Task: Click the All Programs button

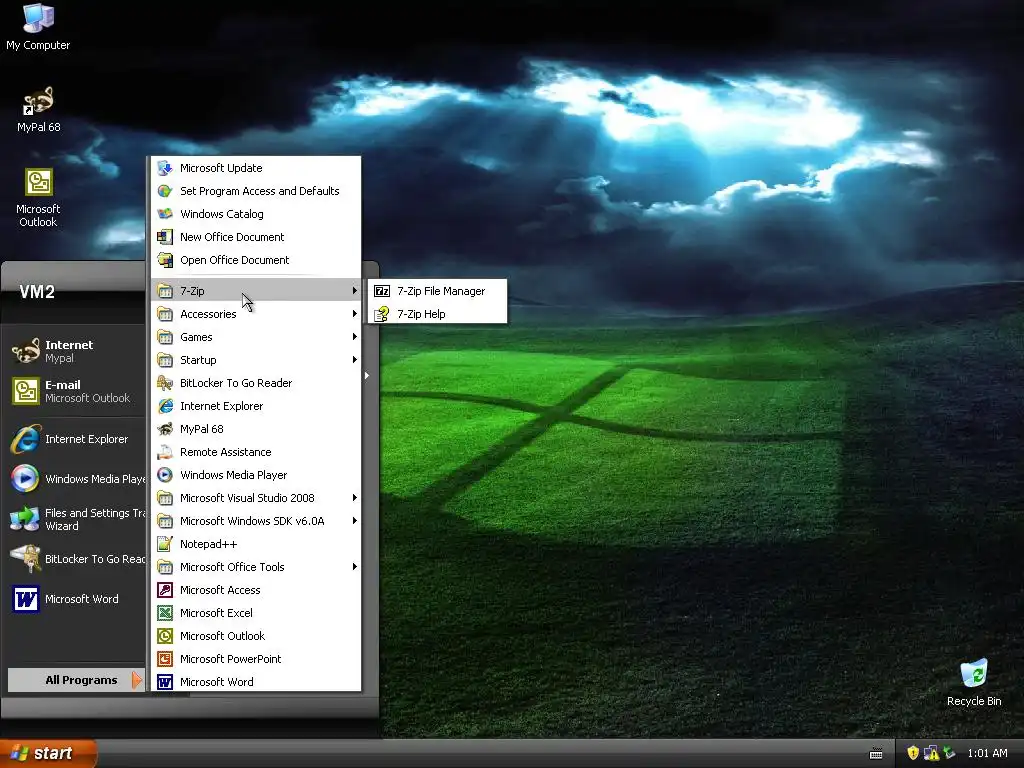Action: [76, 680]
